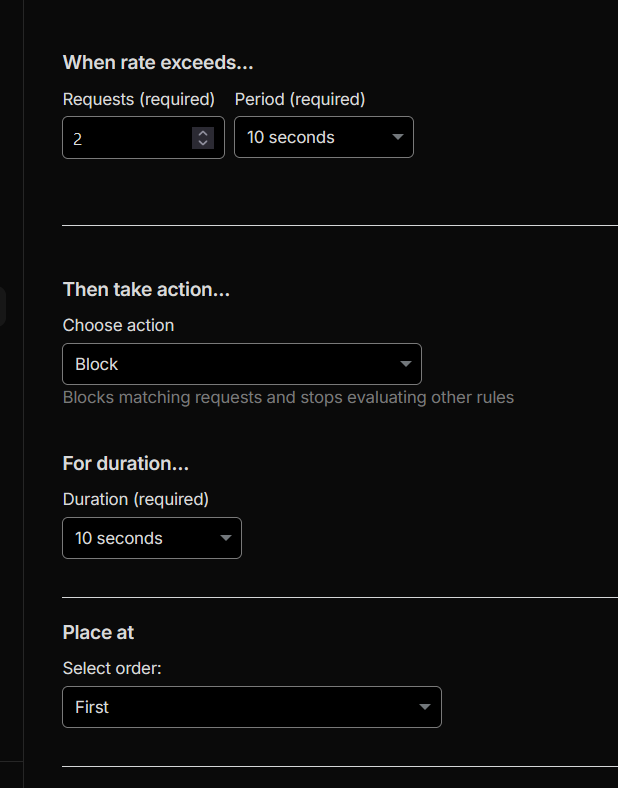The width and height of the screenshot is (618, 788).
Task: Click the Requests (required) label
Action: [139, 99]
